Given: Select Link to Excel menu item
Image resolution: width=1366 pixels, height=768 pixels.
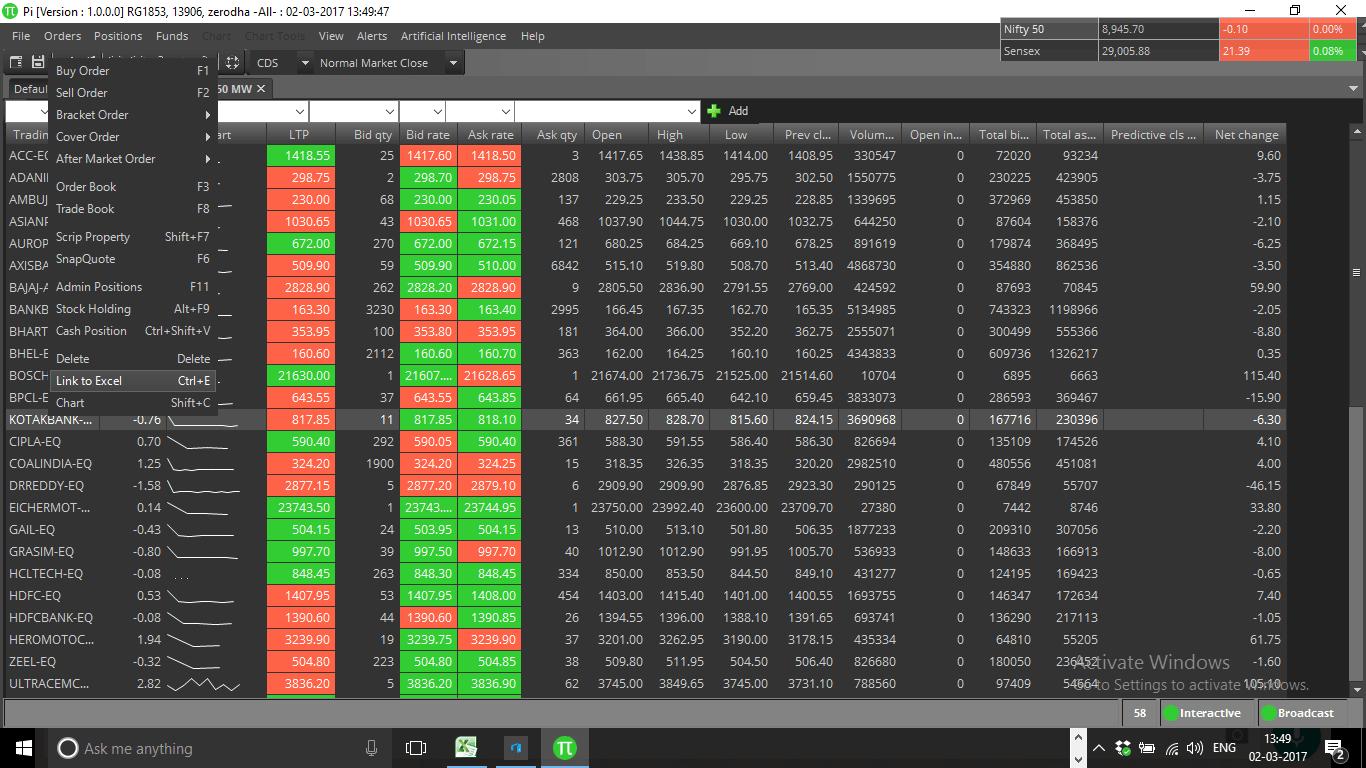Looking at the screenshot, I should point(133,381).
